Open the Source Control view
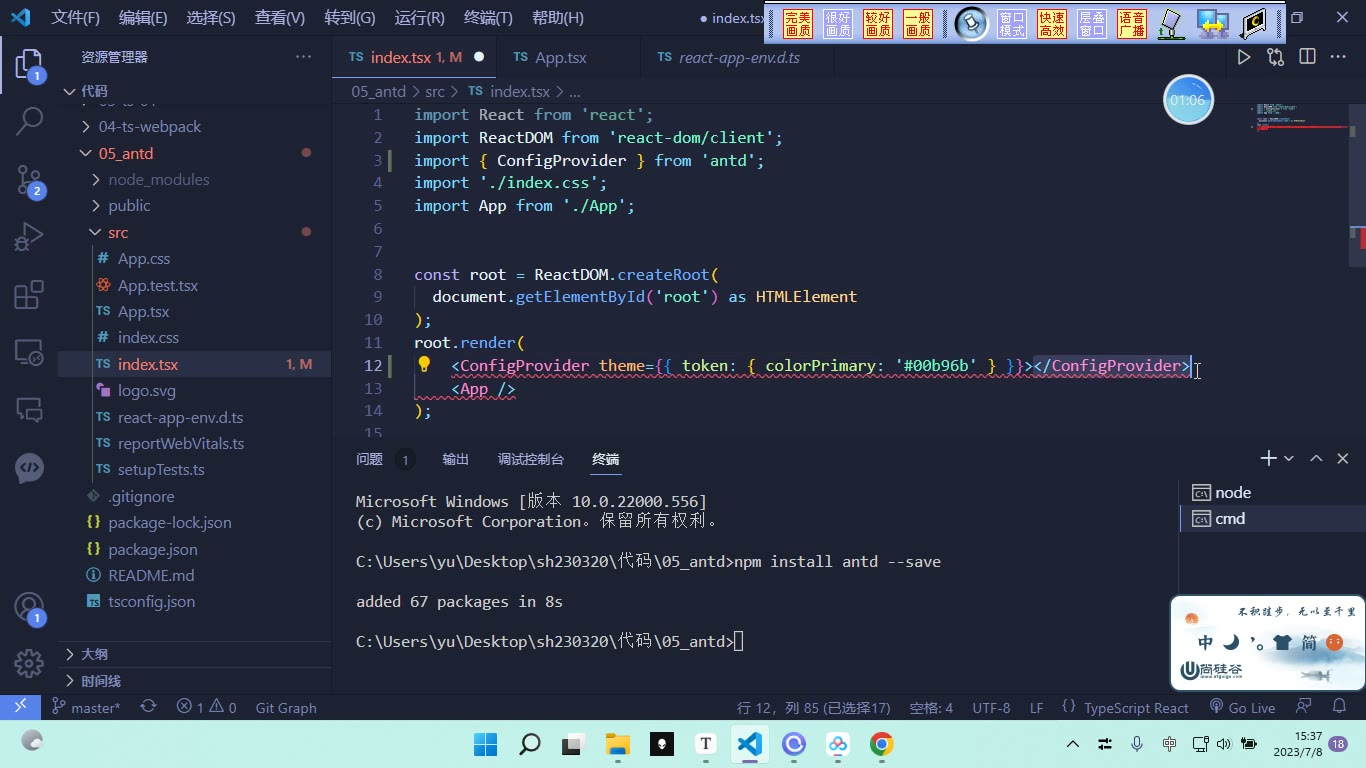This screenshot has width=1366, height=768. click(x=29, y=180)
